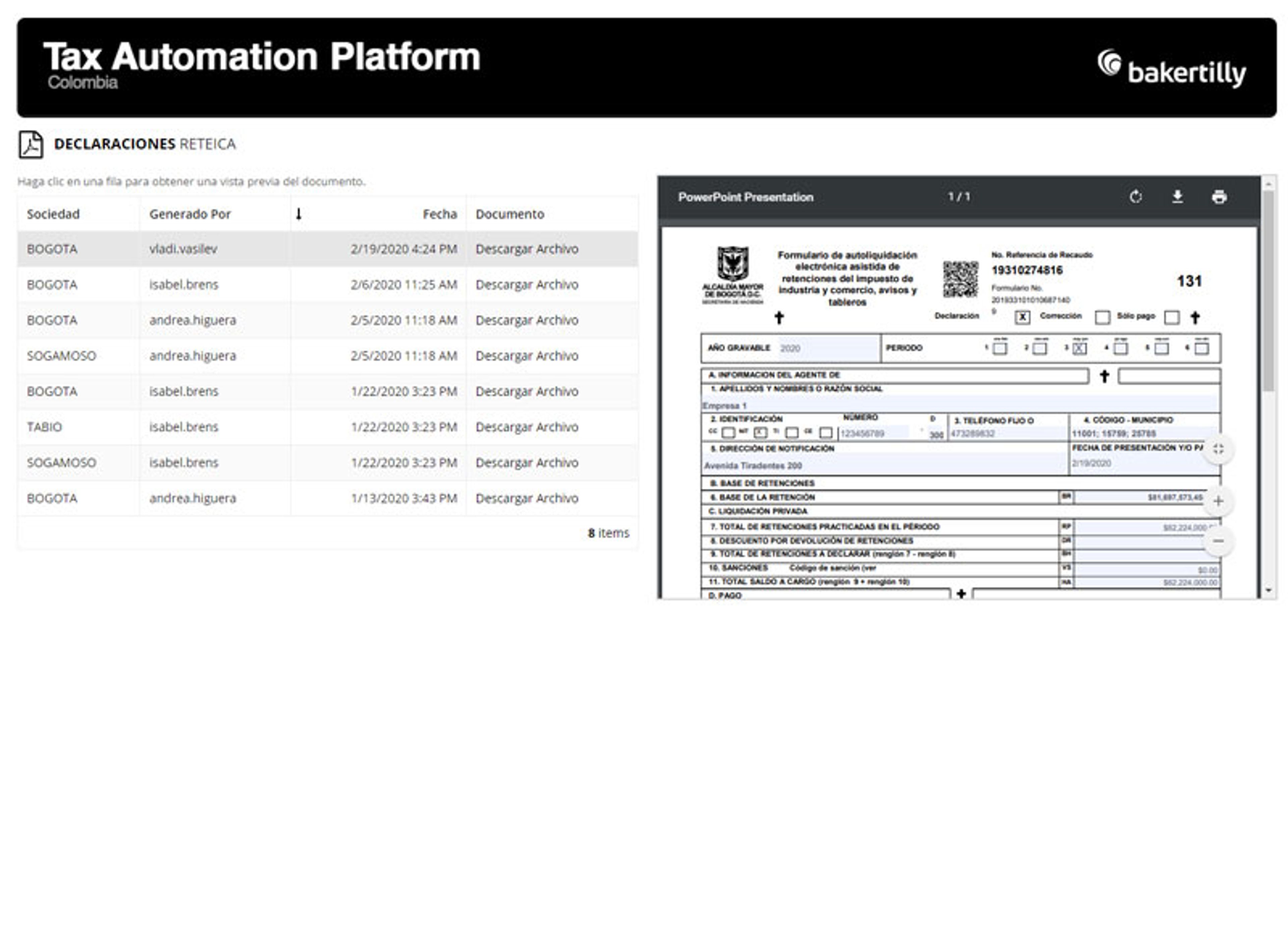Viewport: 1288px width, 938px height.
Task: Click the PowerPoint Presentation title in the viewer
Action: coord(745,197)
